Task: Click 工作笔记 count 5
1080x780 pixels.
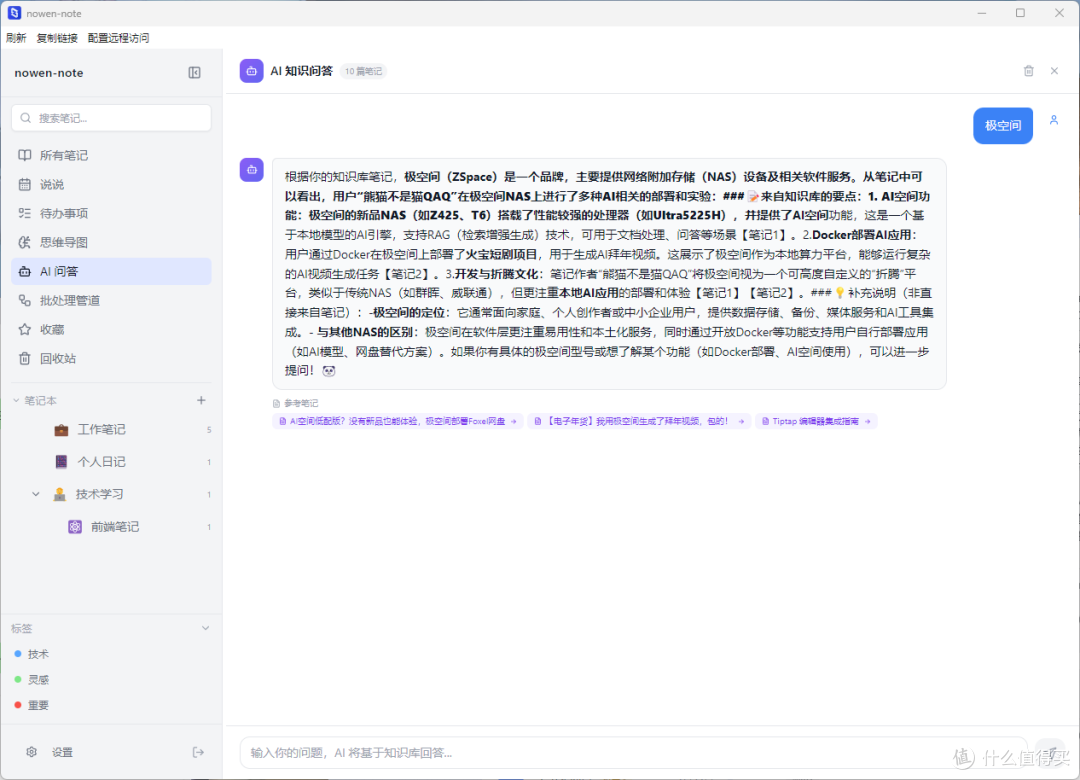Action: click(209, 430)
